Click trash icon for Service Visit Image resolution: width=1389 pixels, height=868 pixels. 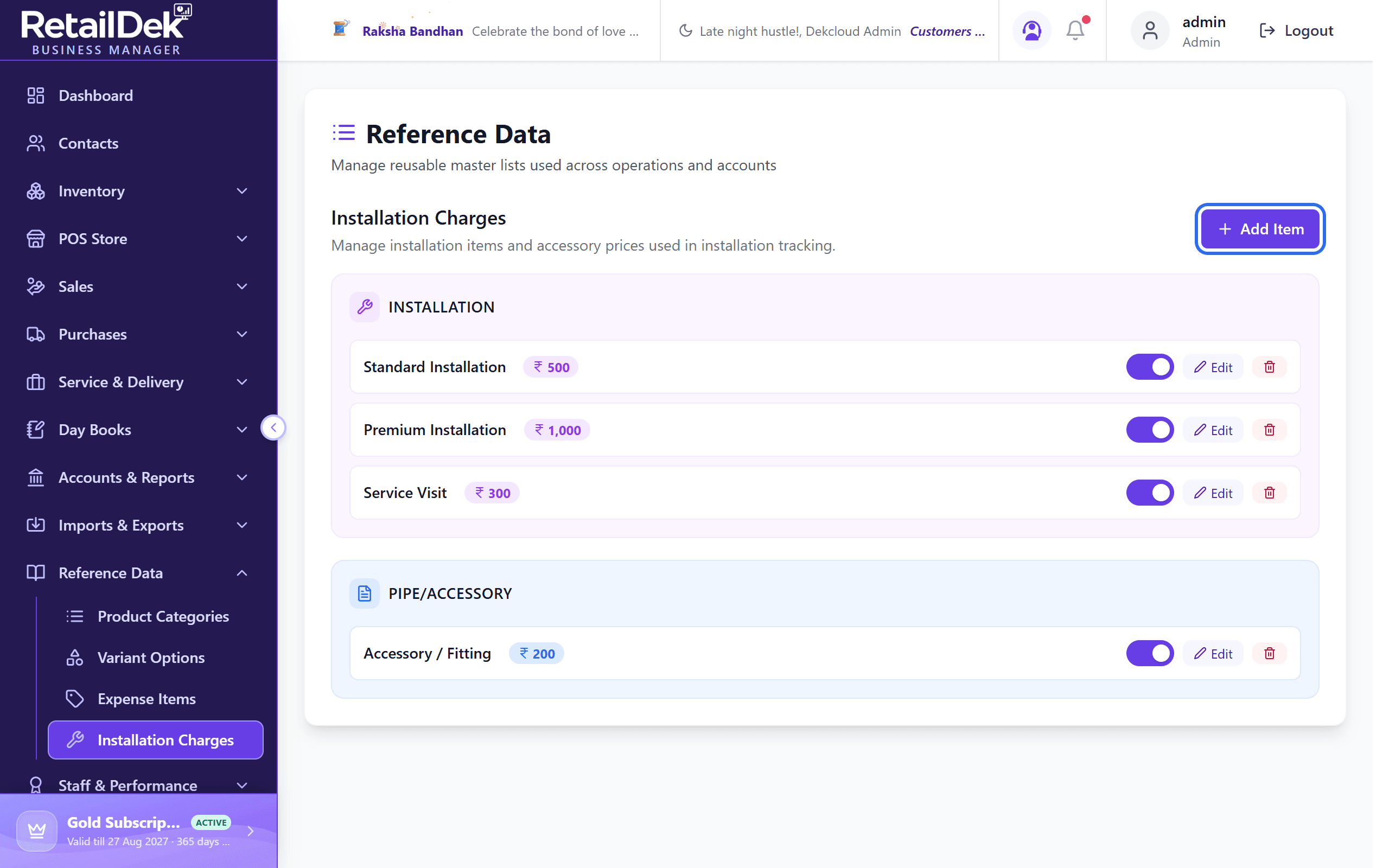coord(1269,493)
